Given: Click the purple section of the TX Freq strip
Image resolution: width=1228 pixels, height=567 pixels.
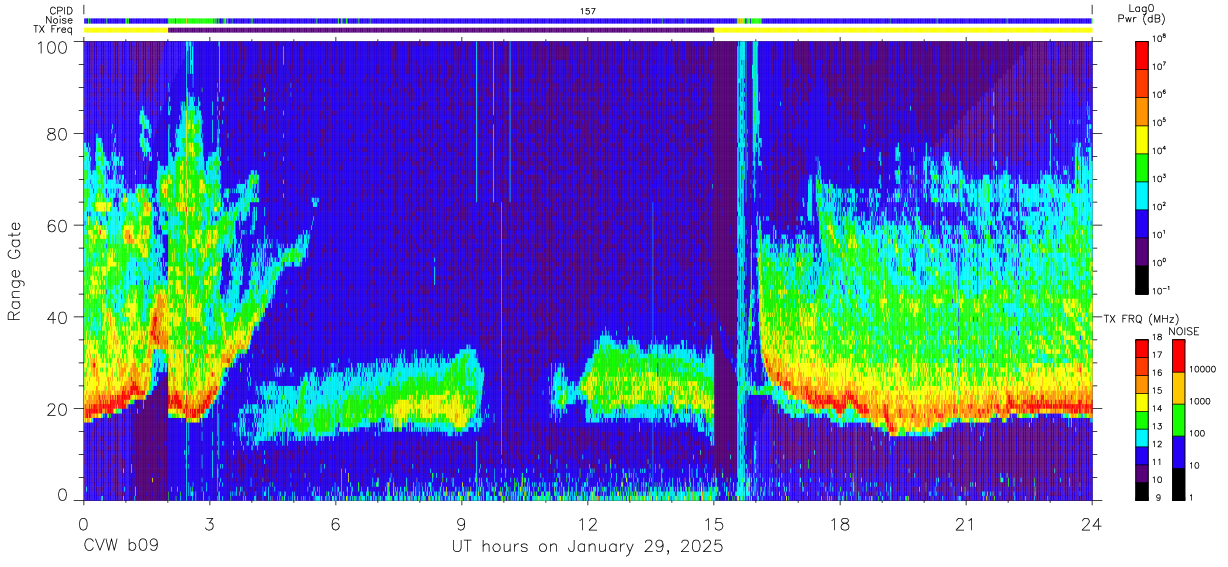Looking at the screenshot, I should tap(441, 30).
